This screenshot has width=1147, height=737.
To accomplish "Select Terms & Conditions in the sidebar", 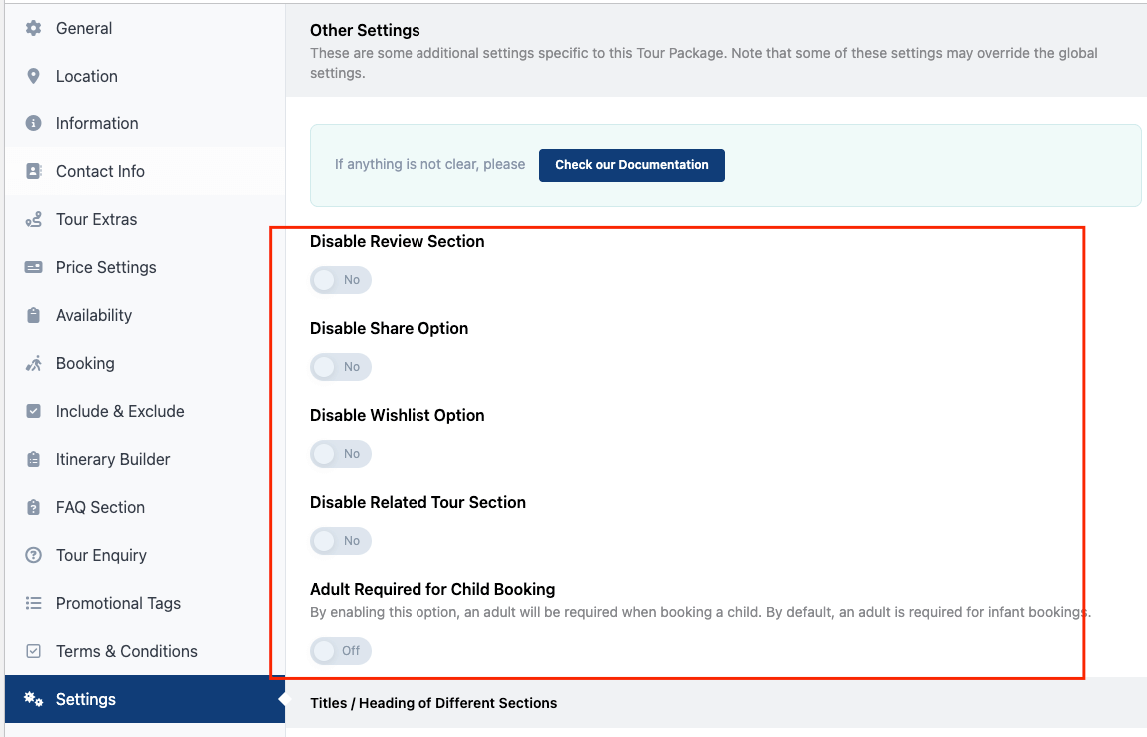I will click(x=126, y=651).
